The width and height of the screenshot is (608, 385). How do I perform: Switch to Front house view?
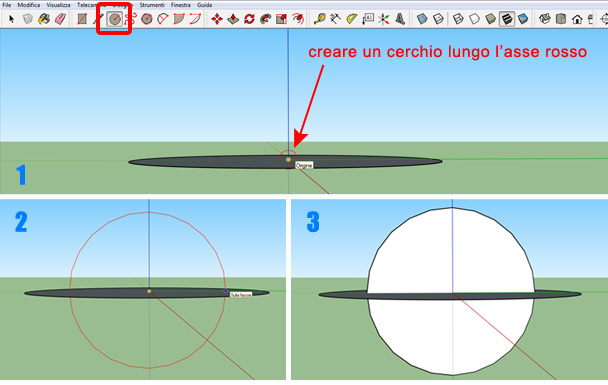click(577, 19)
